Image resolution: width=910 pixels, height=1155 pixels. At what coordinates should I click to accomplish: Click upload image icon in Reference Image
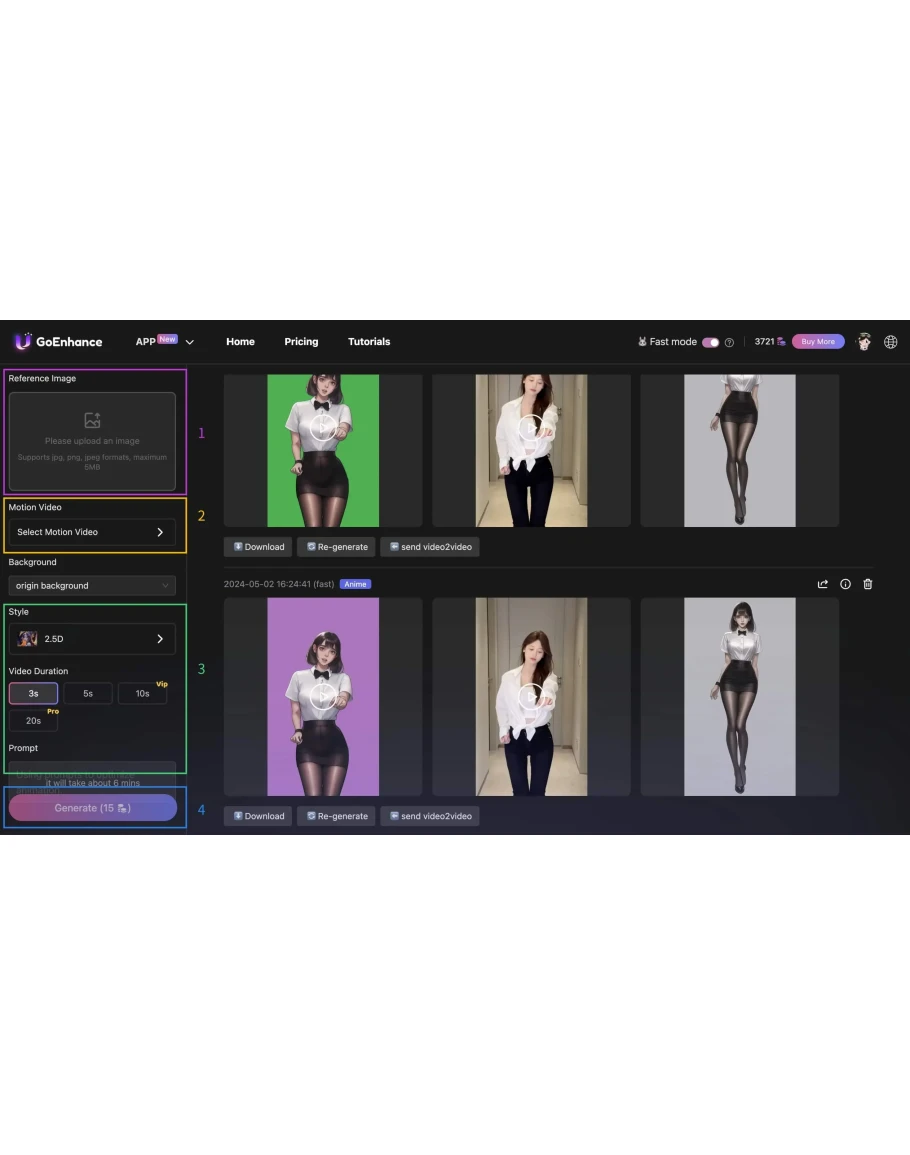pos(92,421)
